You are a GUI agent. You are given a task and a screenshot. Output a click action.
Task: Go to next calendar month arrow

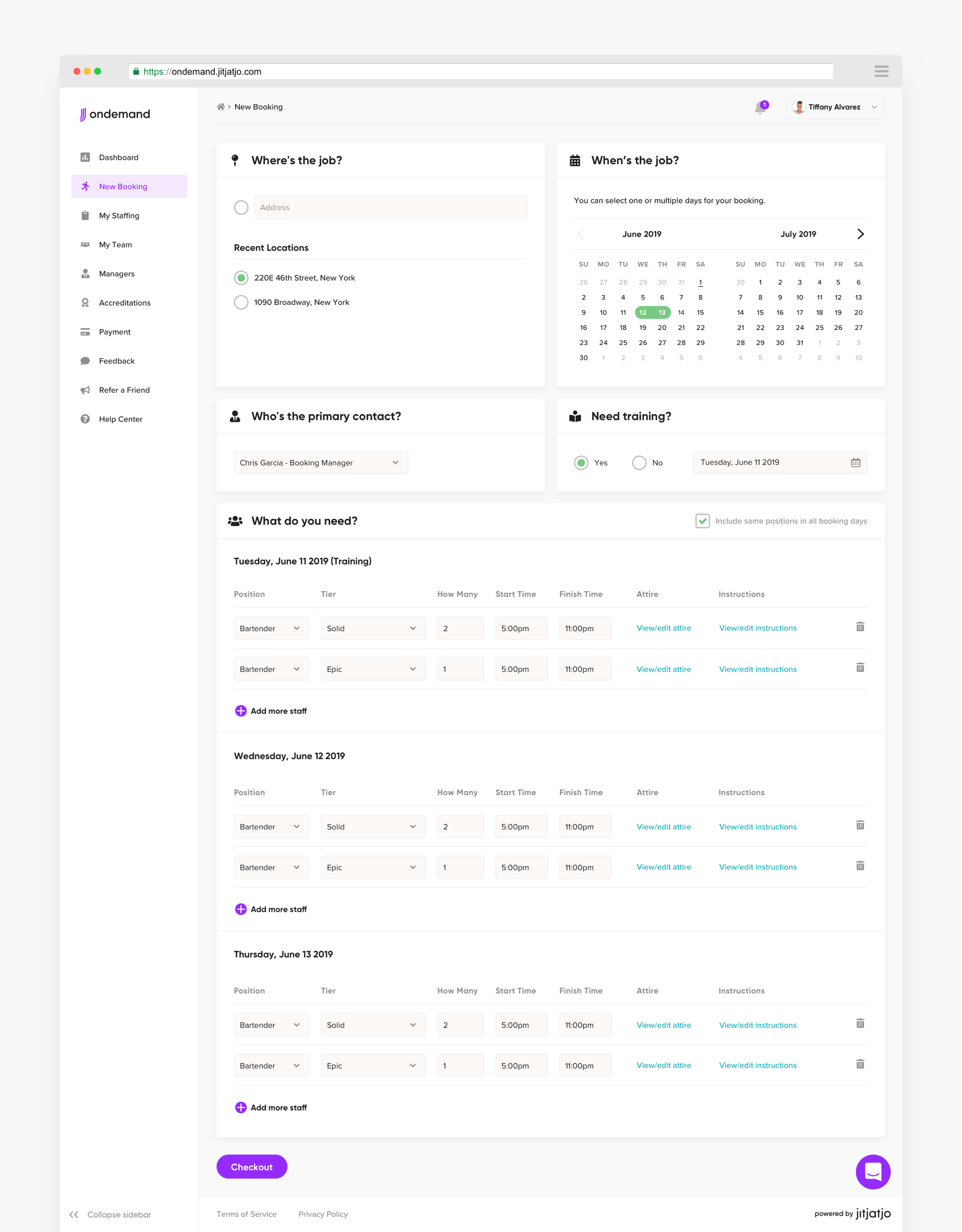tap(860, 234)
